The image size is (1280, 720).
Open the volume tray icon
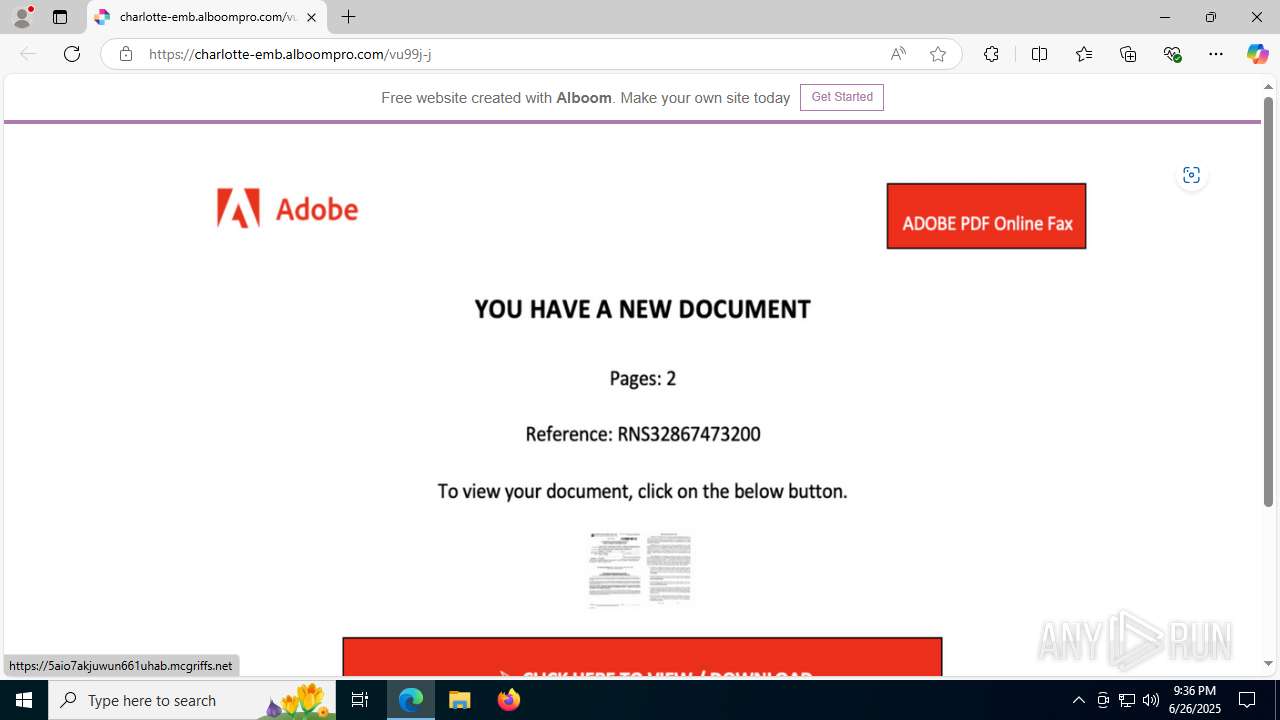point(1151,700)
